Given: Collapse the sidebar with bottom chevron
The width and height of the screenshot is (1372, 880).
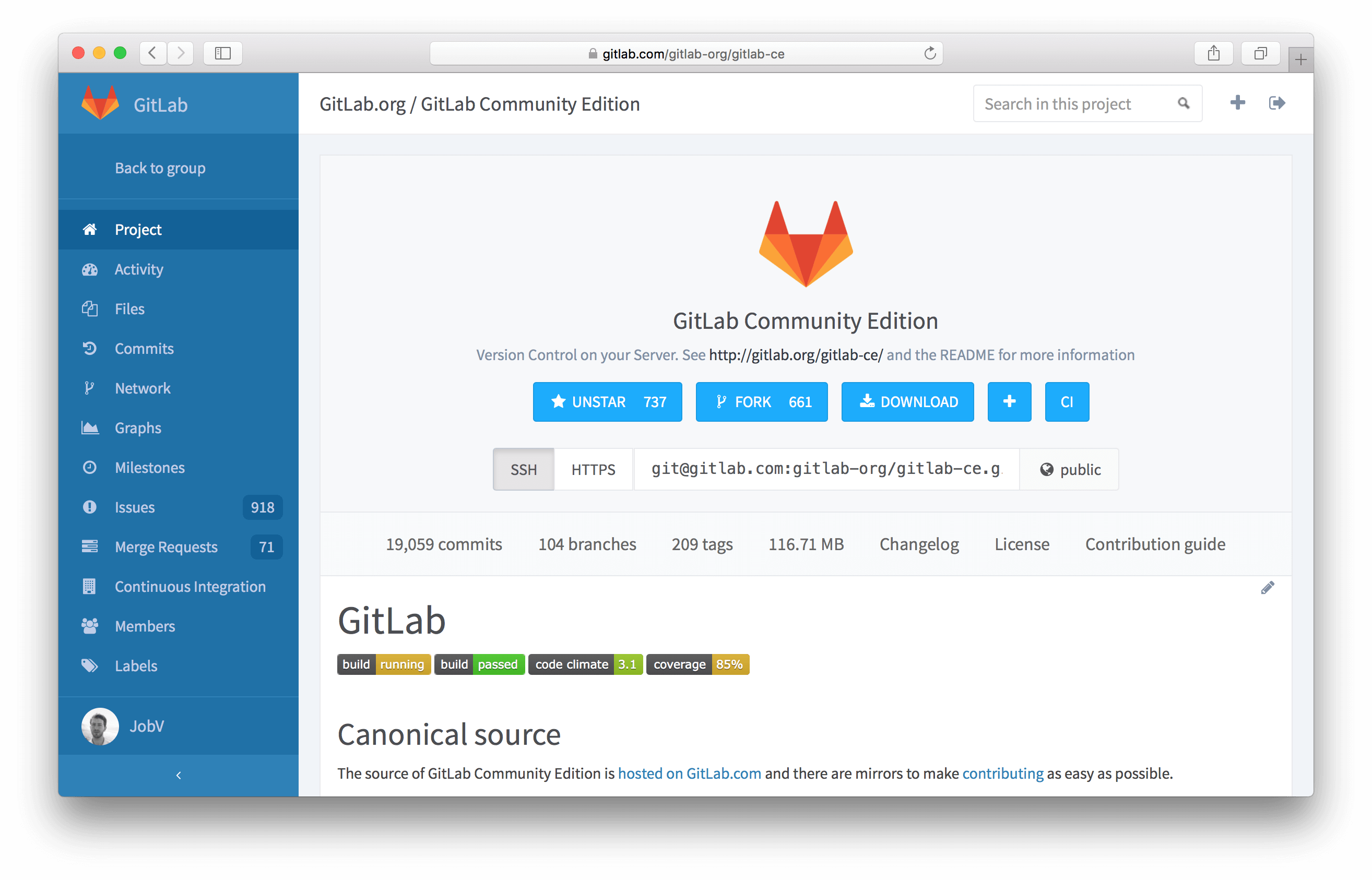Looking at the screenshot, I should click(178, 776).
